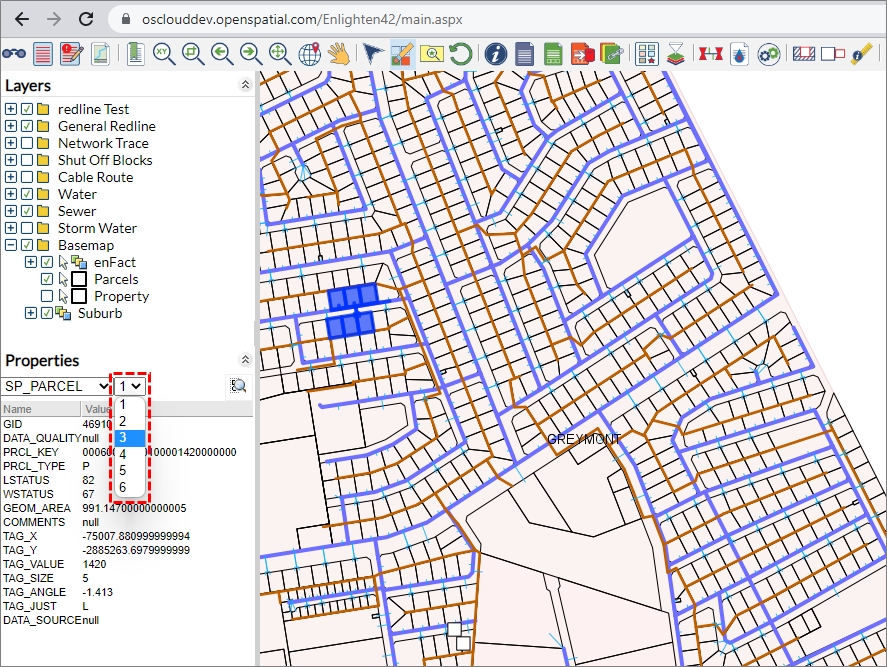The image size is (887, 667).
Task: Enable the Storm Water layer checkbox
Action: (x=28, y=228)
